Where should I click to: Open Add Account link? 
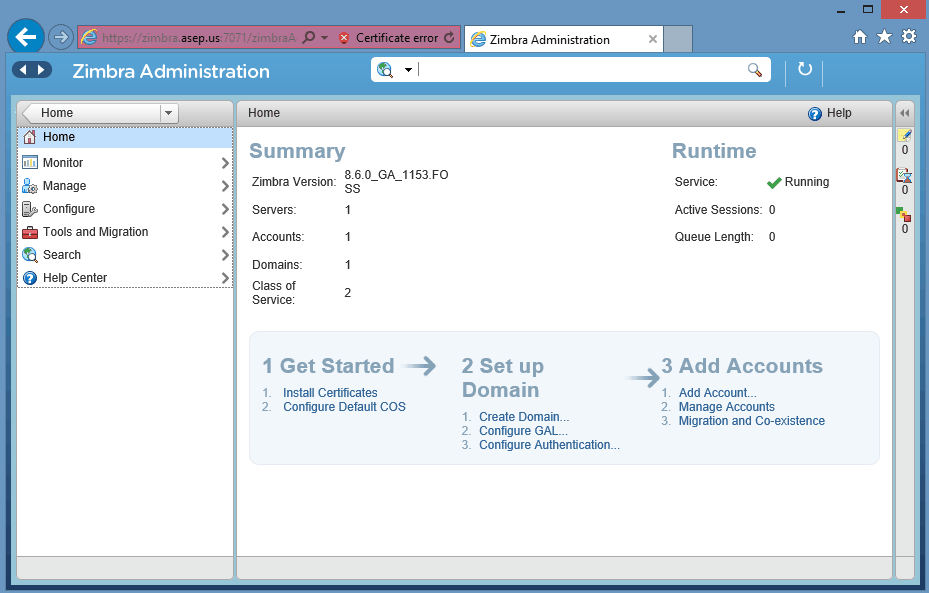point(717,393)
